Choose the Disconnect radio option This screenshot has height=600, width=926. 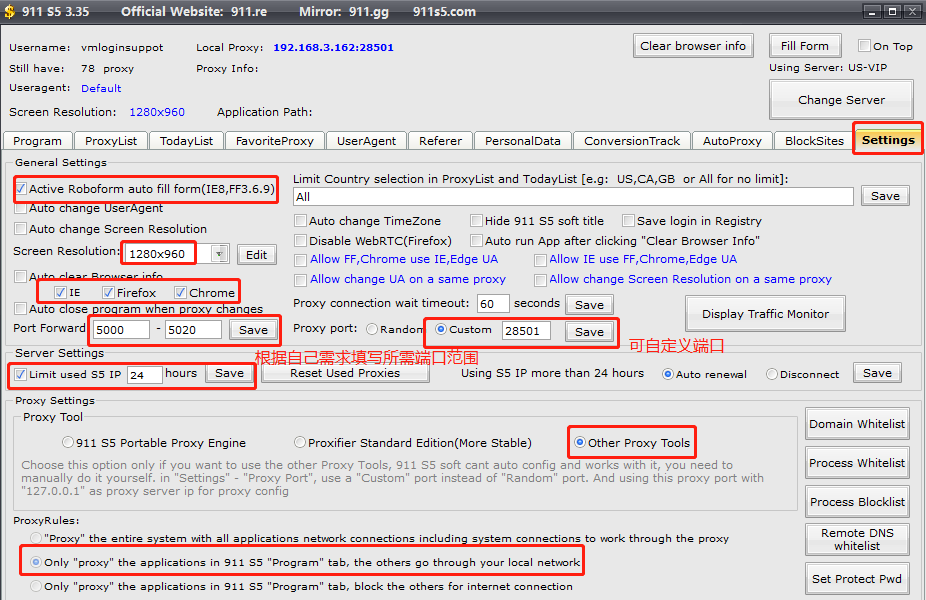click(772, 374)
